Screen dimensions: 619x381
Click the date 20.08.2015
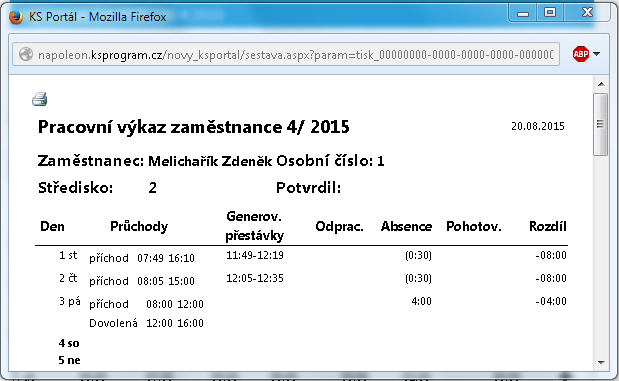[538, 126]
